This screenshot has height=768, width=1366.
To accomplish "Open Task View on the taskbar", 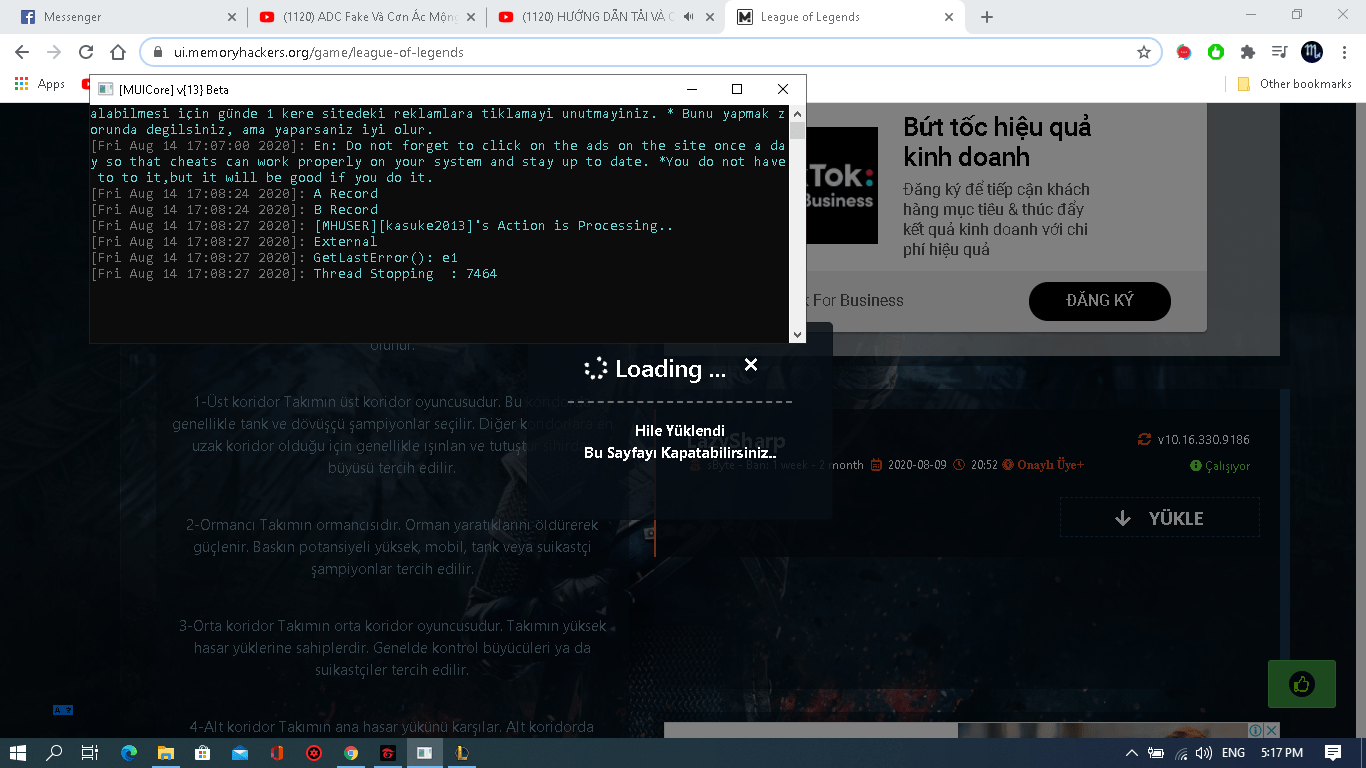I will [90, 752].
